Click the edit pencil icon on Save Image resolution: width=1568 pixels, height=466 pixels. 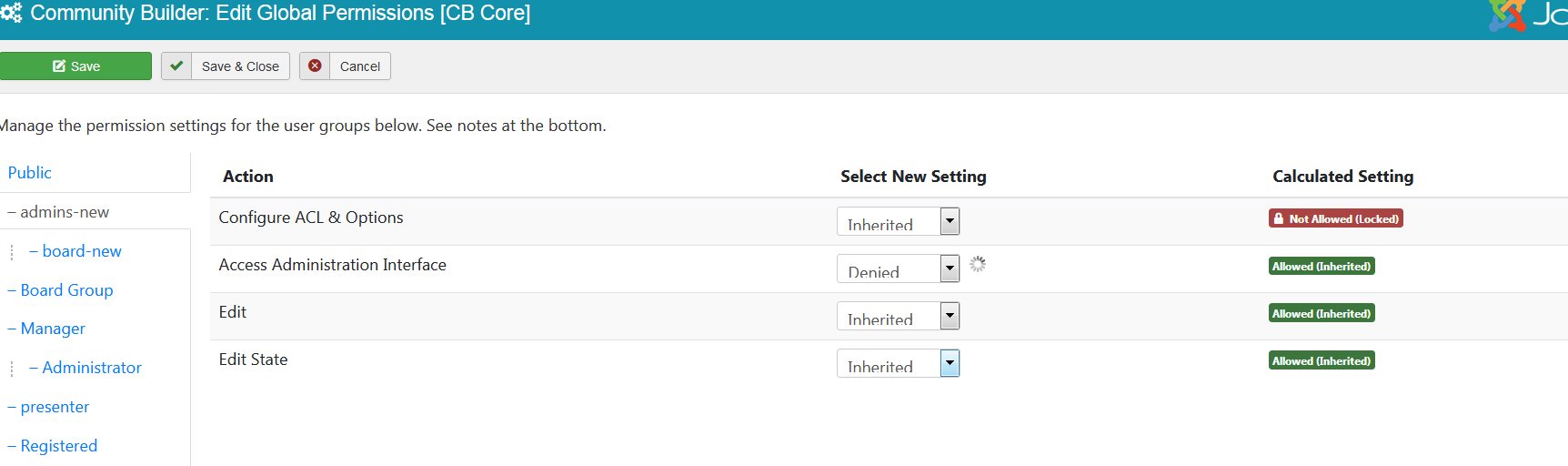[x=59, y=66]
